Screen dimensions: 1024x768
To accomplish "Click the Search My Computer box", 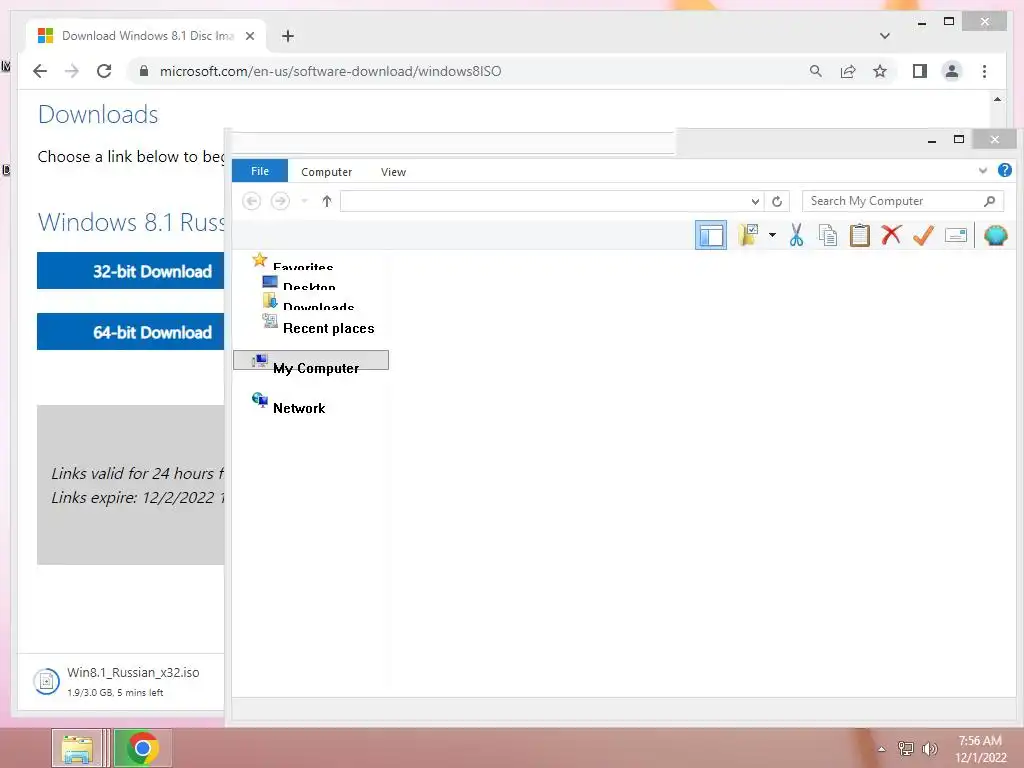I will (901, 201).
